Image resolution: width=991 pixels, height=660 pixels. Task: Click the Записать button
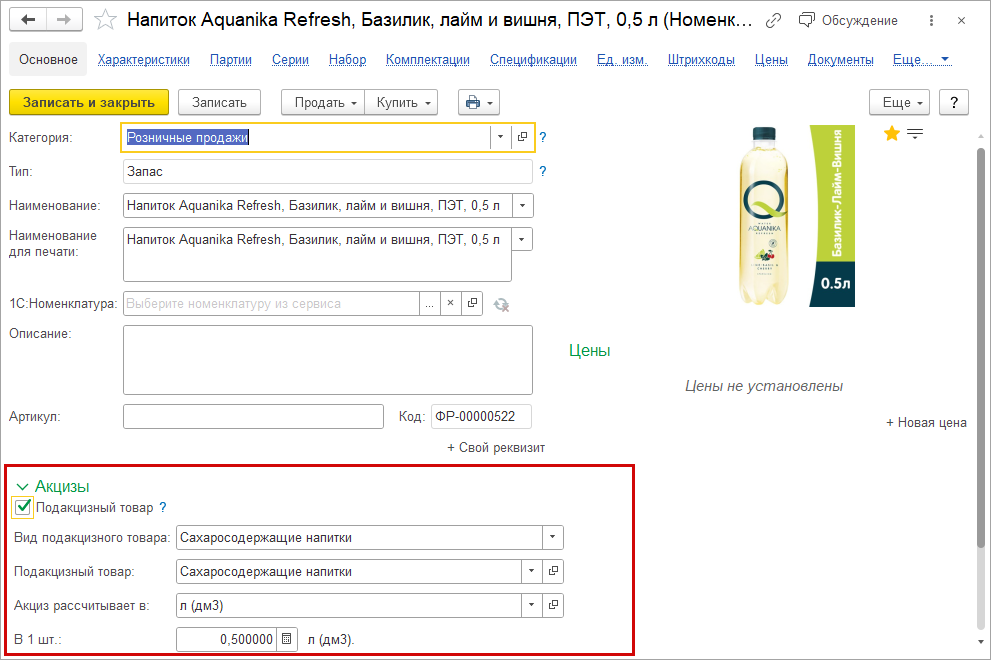point(219,102)
